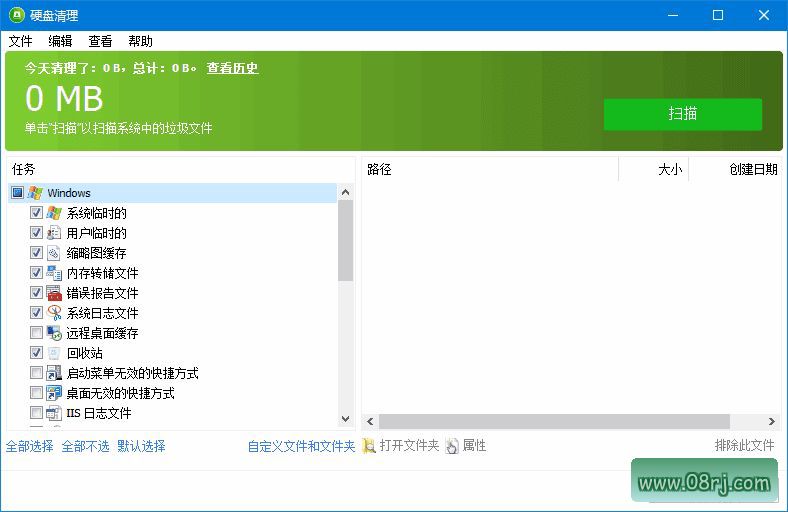Uncheck the 系统日志文件 checkbox
Image resolution: width=788 pixels, height=512 pixels.
point(36,313)
